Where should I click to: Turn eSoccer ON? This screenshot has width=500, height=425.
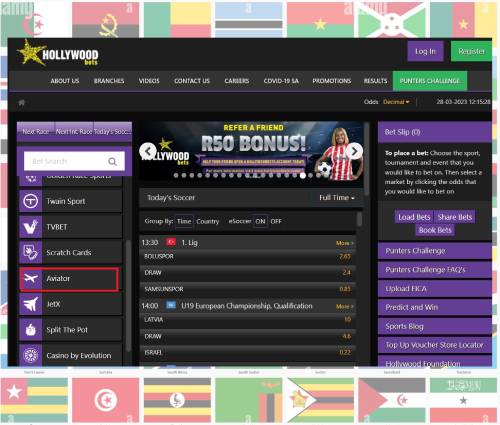(260, 221)
